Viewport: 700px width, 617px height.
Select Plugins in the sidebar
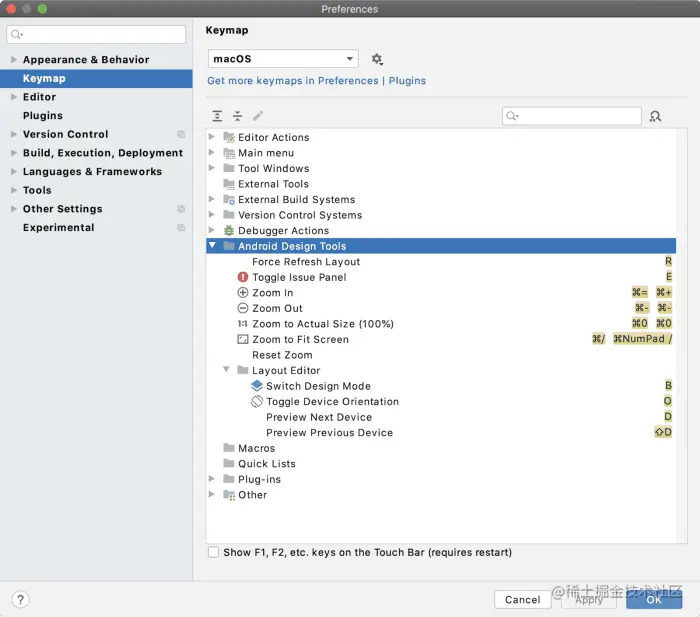tap(43, 116)
